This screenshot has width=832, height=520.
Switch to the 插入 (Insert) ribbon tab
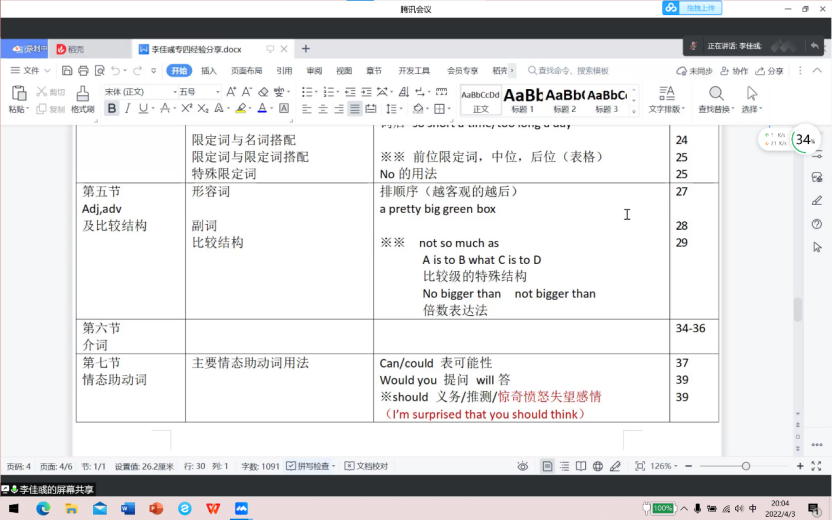208,71
